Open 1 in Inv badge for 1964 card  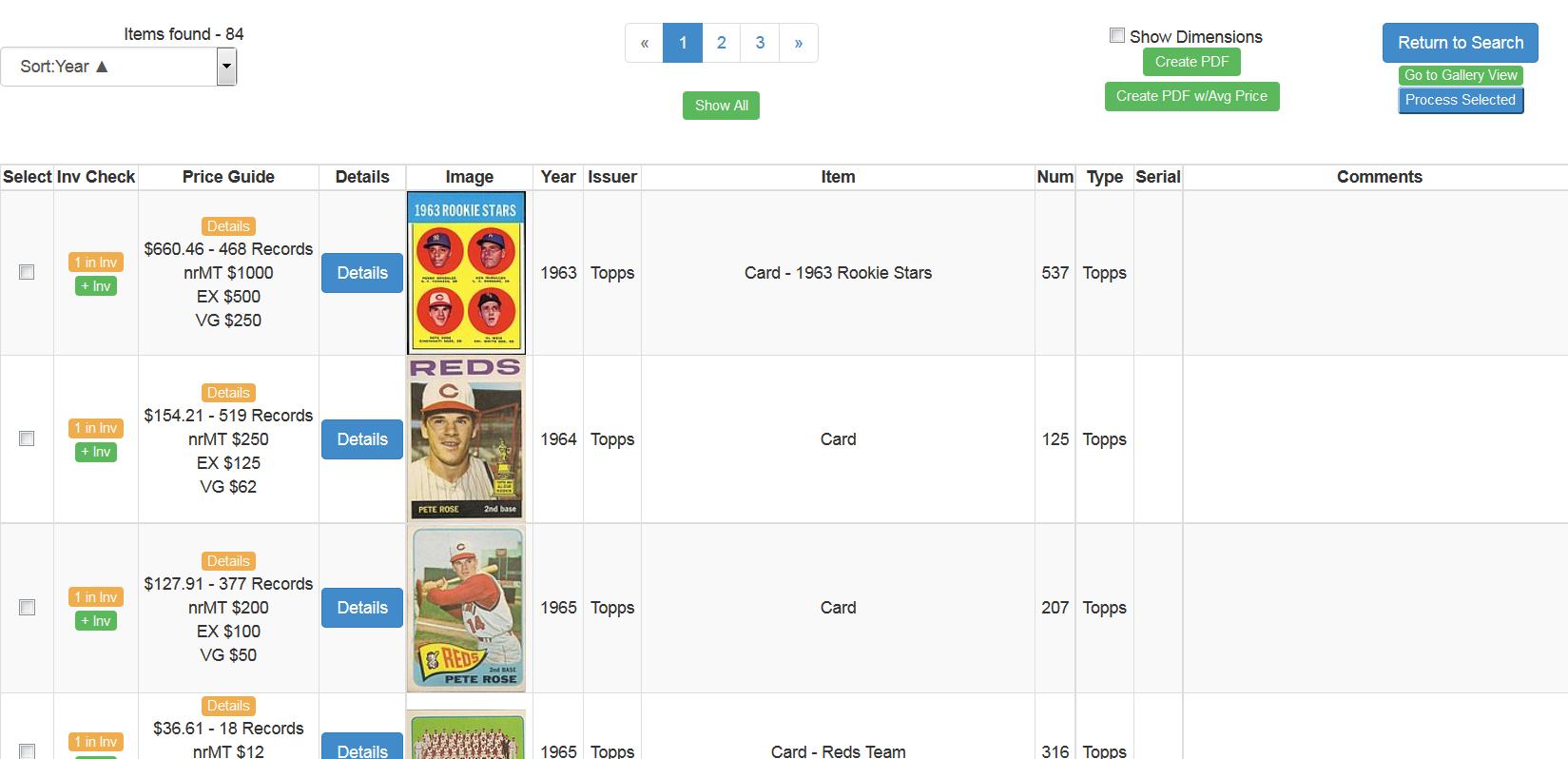[96, 428]
